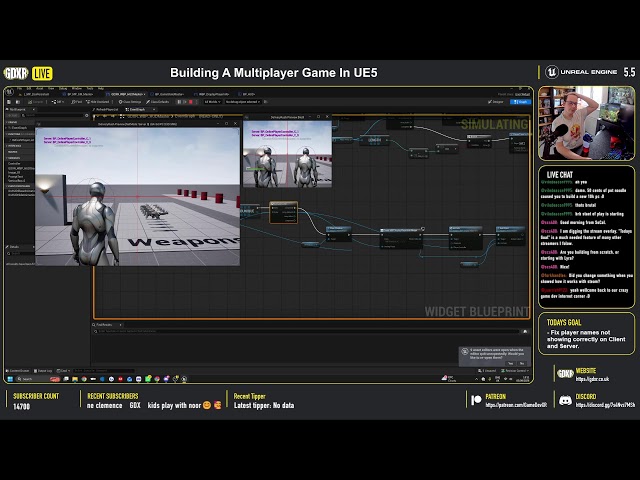
Task: Select the Find Results tab
Action: (105, 324)
